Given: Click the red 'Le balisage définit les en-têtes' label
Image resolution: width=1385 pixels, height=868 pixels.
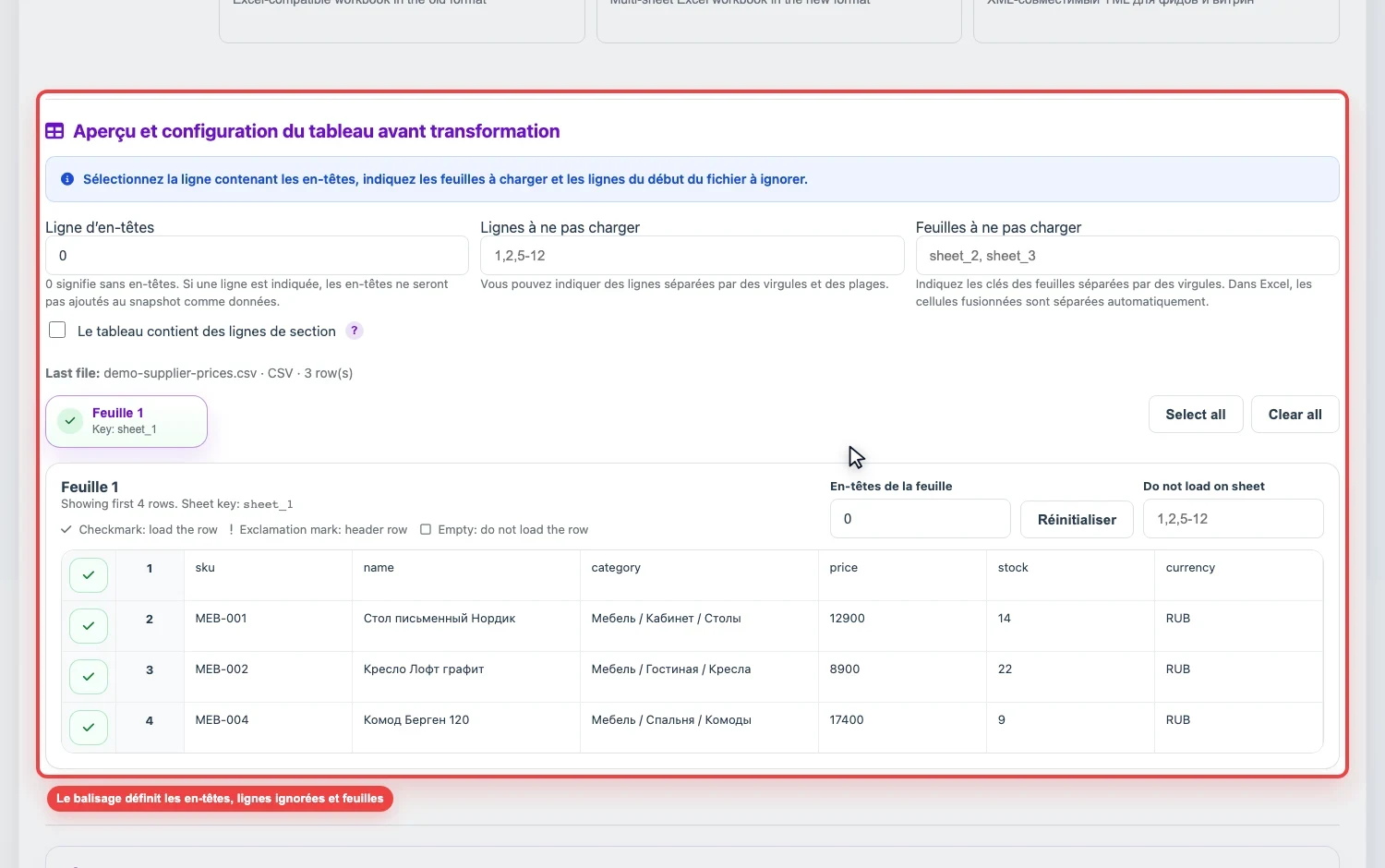Looking at the screenshot, I should click(x=220, y=799).
